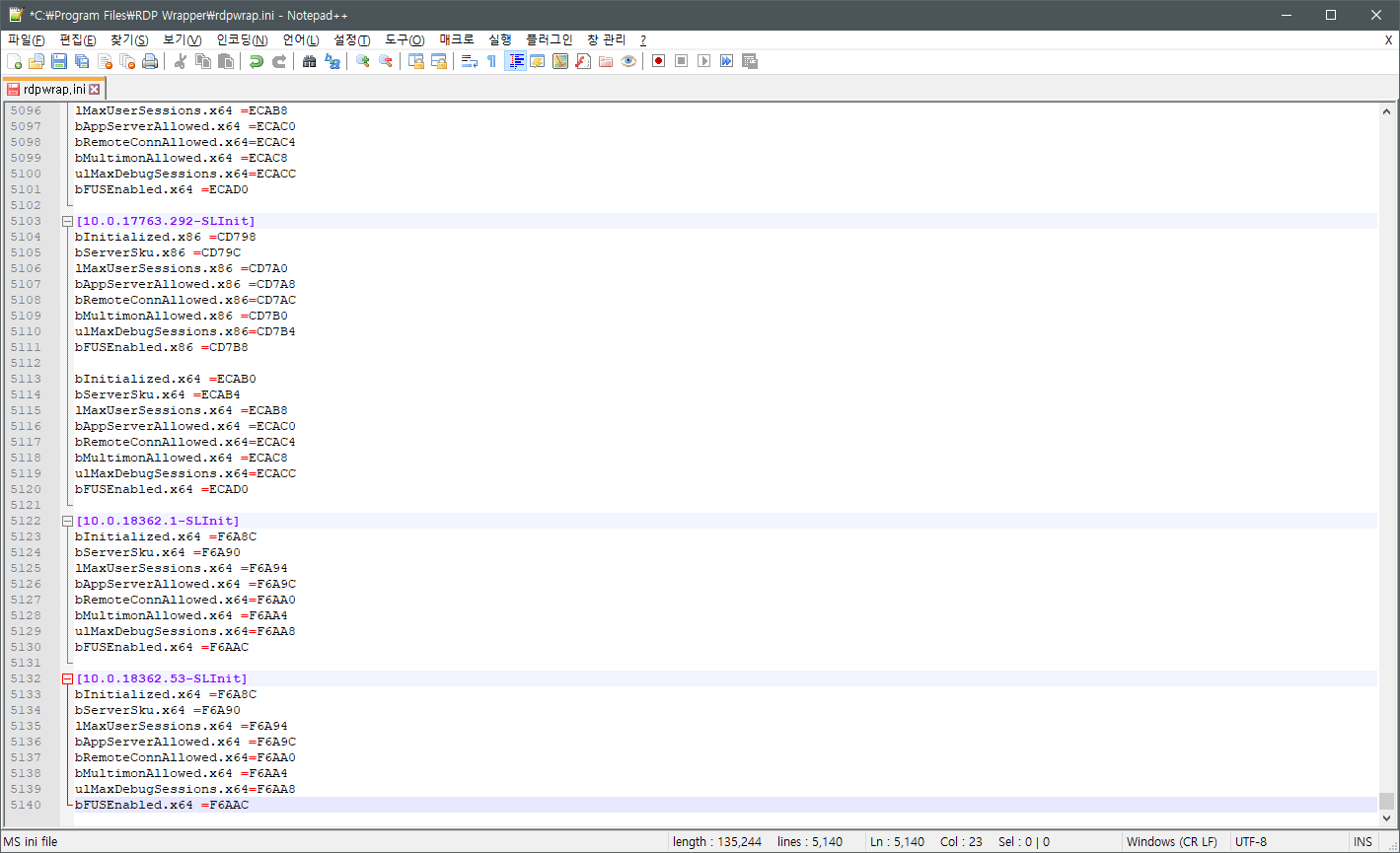Click text bServerSku.x86 =CD79C
This screenshot has width=1400, height=853.
(x=158, y=252)
